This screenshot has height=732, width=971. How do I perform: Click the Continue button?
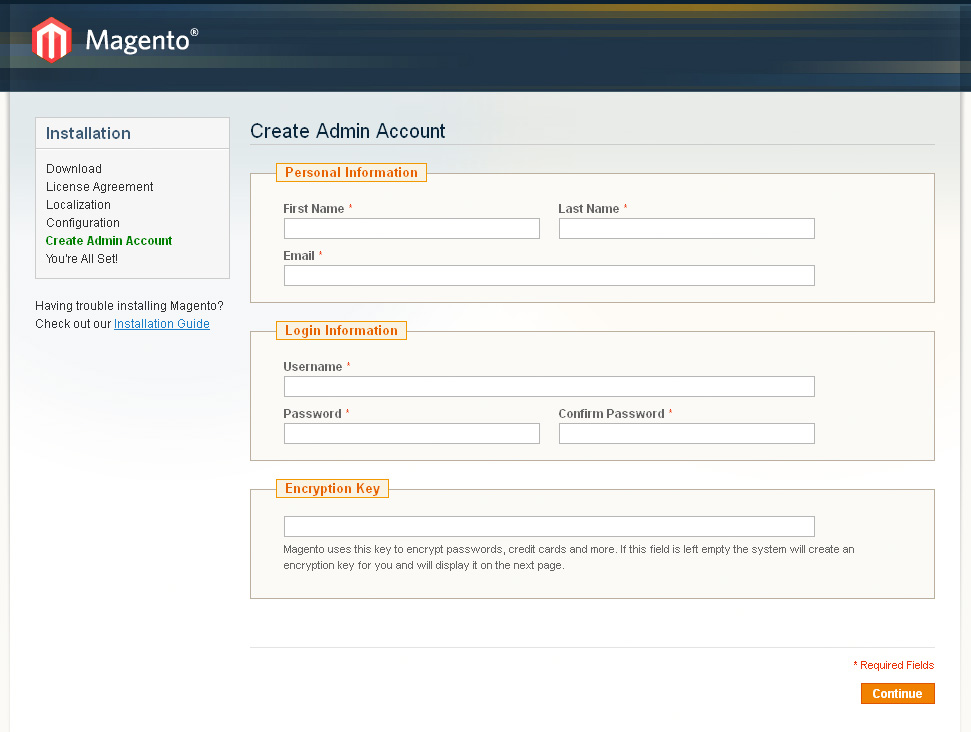pos(897,694)
